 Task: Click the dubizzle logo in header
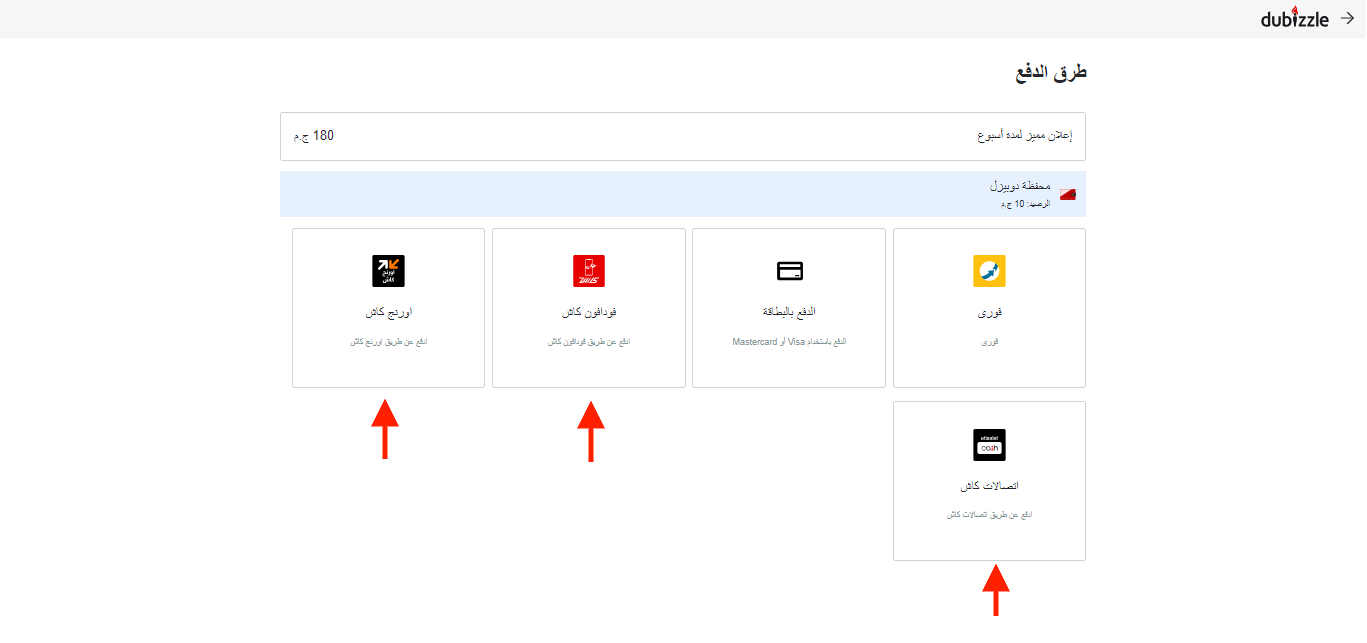point(1294,18)
